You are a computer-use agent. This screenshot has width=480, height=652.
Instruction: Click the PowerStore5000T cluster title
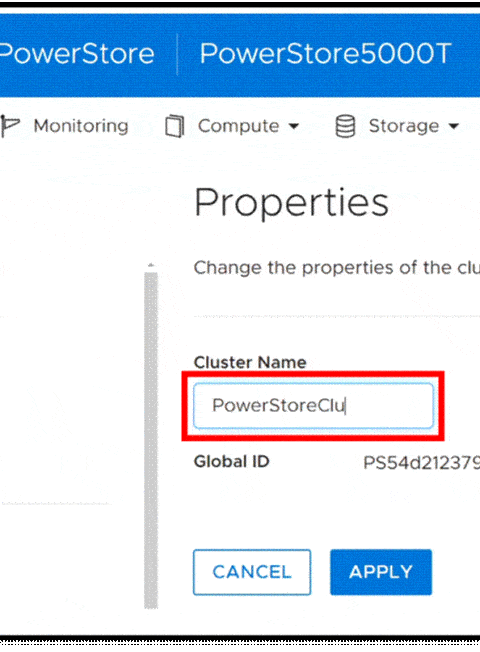tap(325, 54)
